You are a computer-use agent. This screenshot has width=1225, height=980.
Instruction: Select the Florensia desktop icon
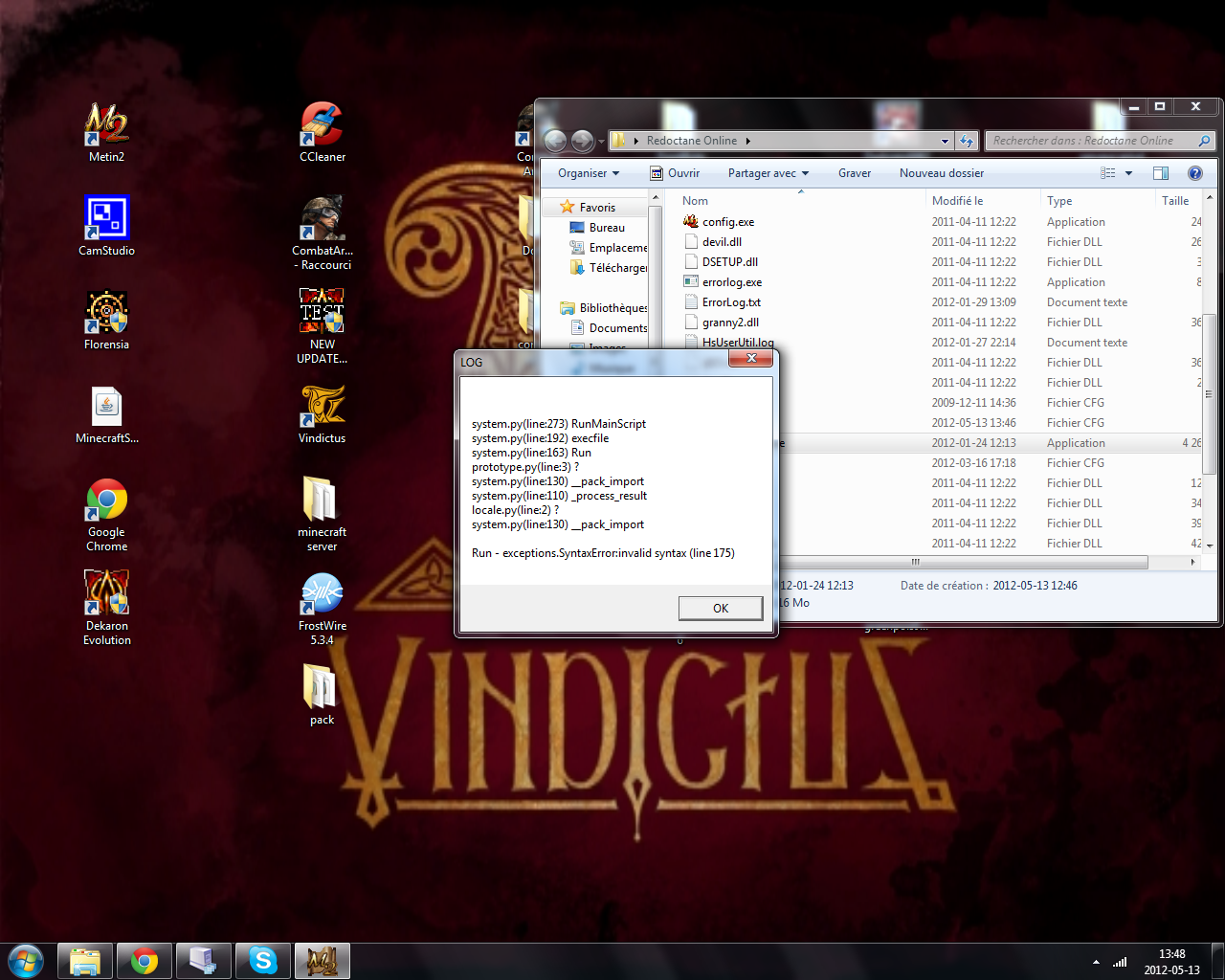click(106, 321)
